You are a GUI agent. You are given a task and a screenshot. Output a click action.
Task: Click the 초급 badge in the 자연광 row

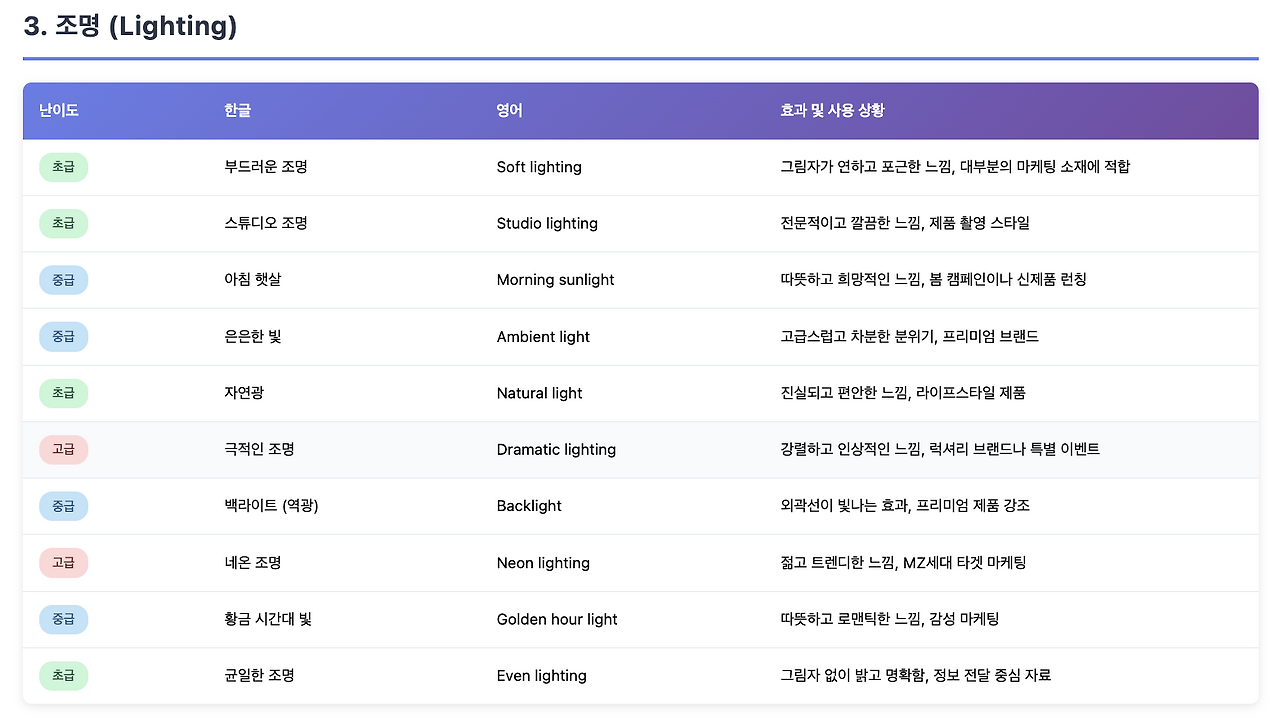tap(64, 393)
